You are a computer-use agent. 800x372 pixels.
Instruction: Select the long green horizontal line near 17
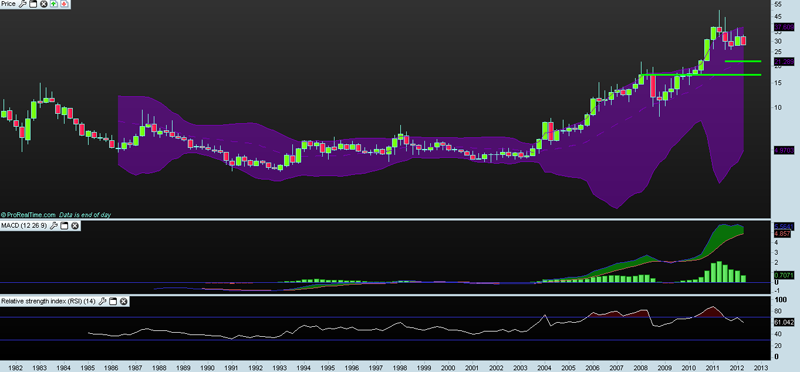click(x=700, y=75)
